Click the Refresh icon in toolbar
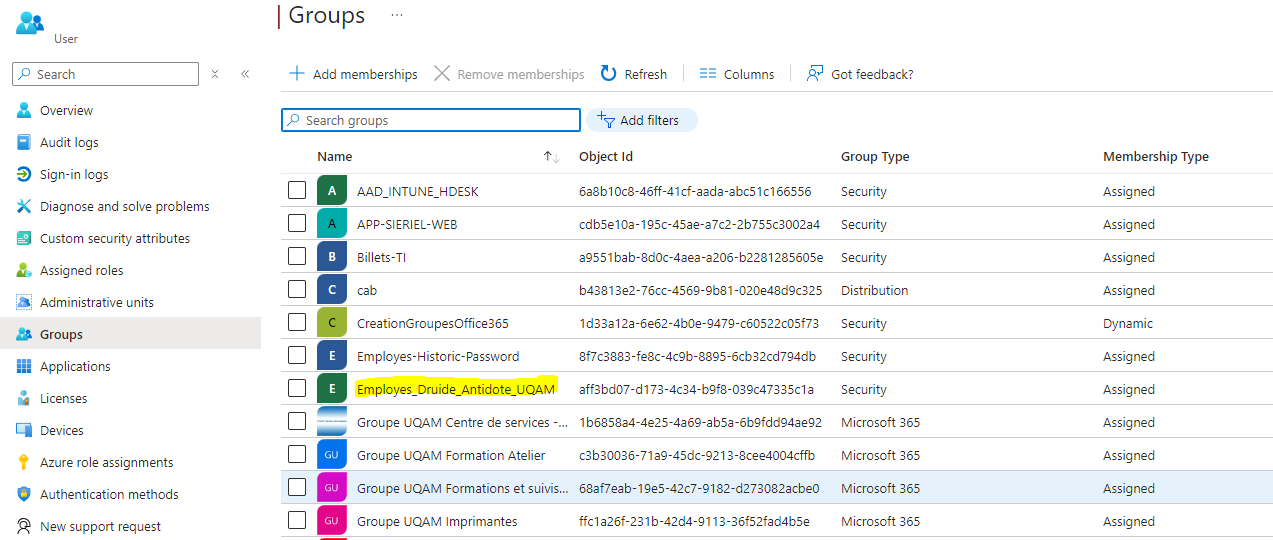 (608, 74)
